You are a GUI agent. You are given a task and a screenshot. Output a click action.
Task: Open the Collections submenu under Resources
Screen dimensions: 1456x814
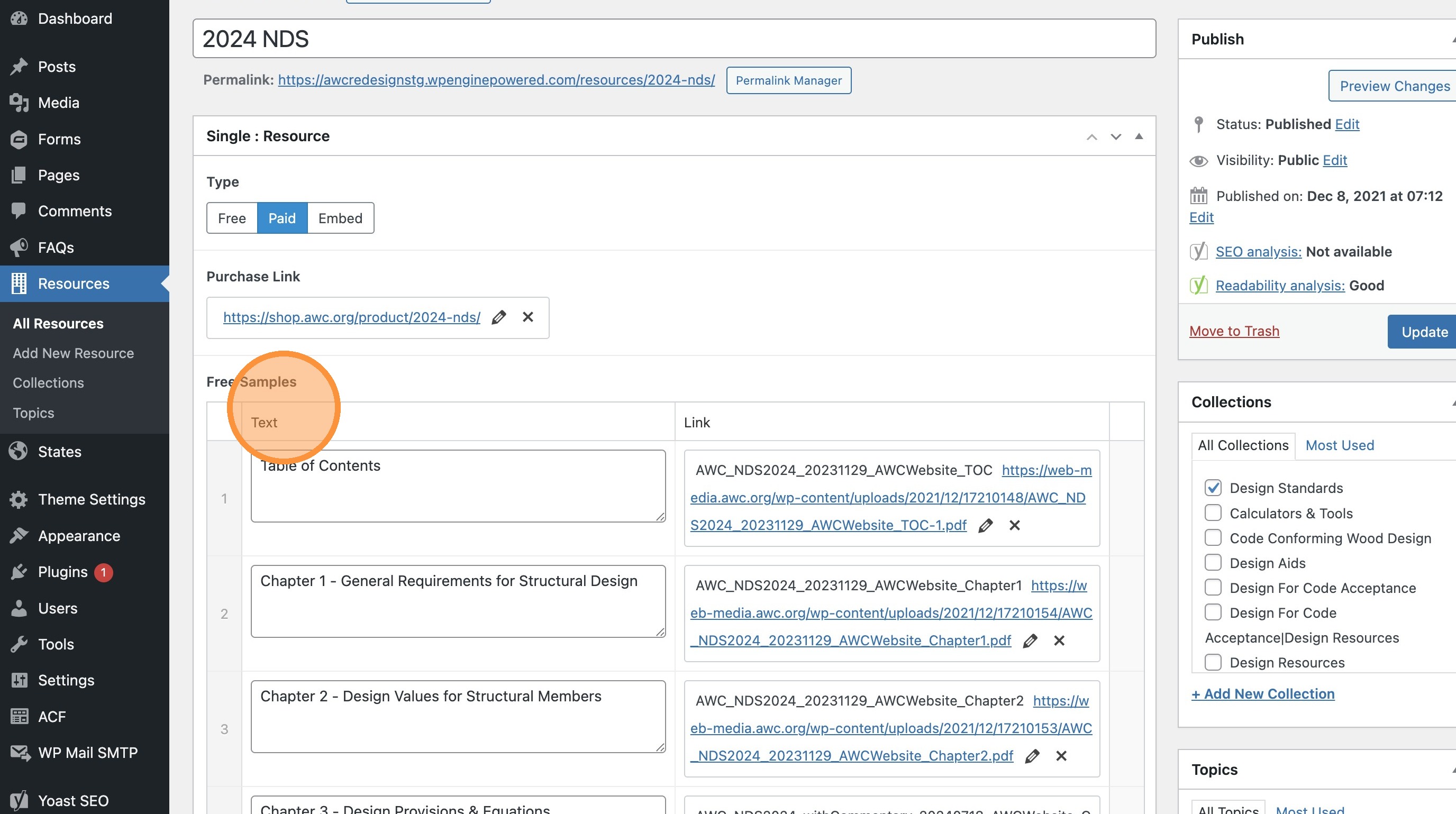pyautogui.click(x=48, y=382)
